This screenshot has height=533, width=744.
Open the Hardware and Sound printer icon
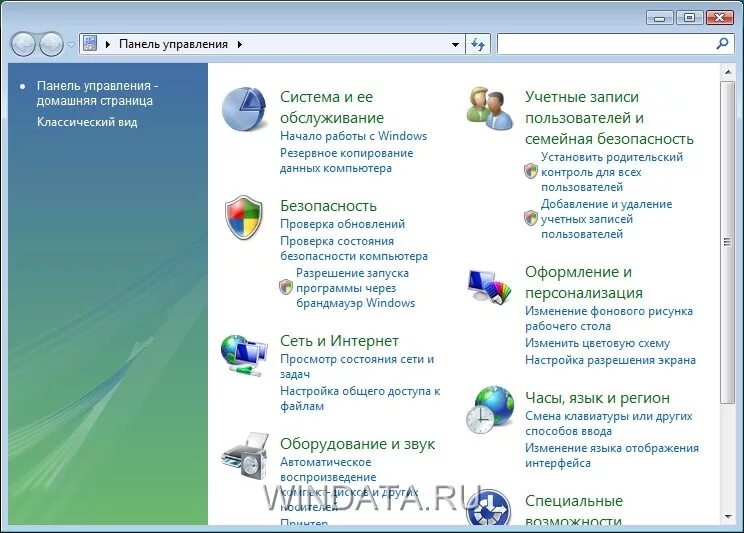pos(245,456)
